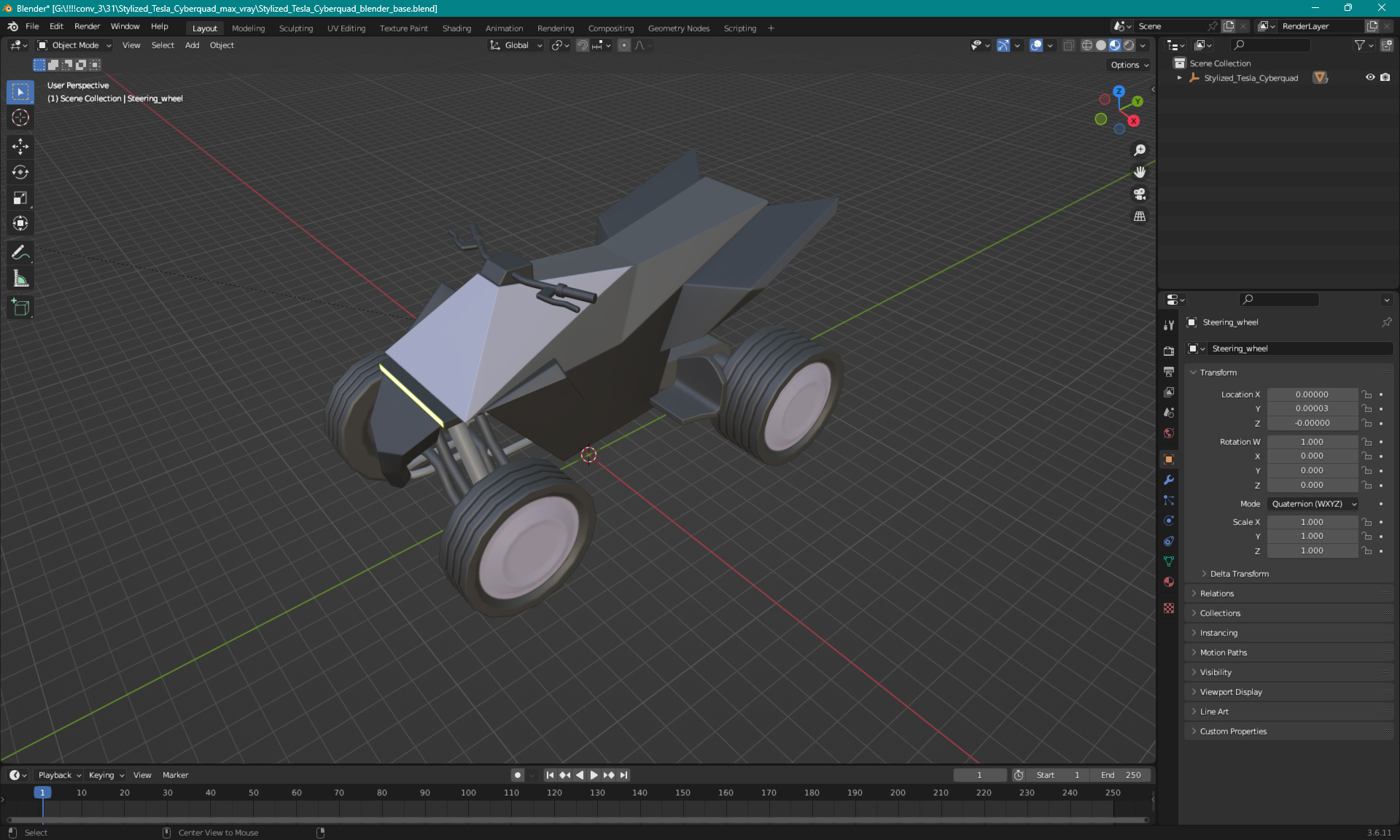Toggle camera view icon
The height and width of the screenshot is (840, 1400).
tap(1139, 194)
